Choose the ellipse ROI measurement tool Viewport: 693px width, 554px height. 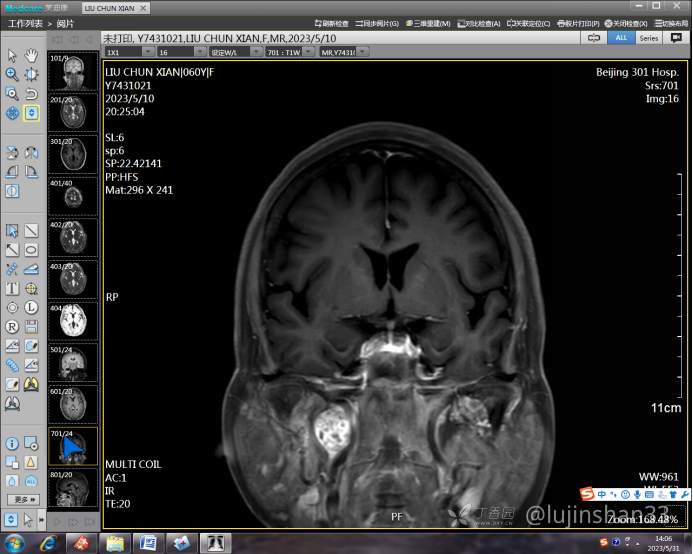tap(31, 250)
